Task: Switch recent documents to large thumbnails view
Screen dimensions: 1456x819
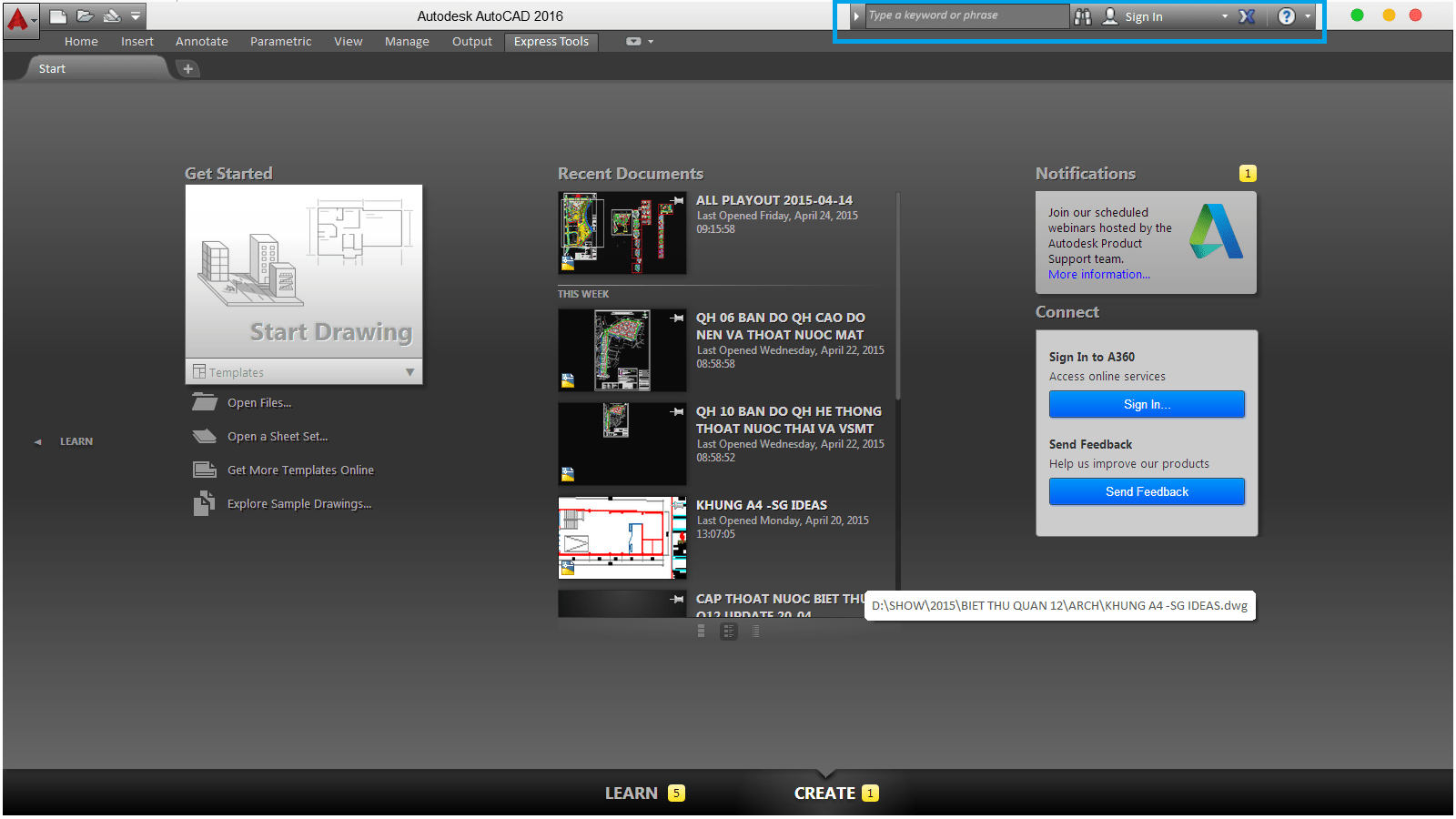Action: pyautogui.click(x=702, y=631)
